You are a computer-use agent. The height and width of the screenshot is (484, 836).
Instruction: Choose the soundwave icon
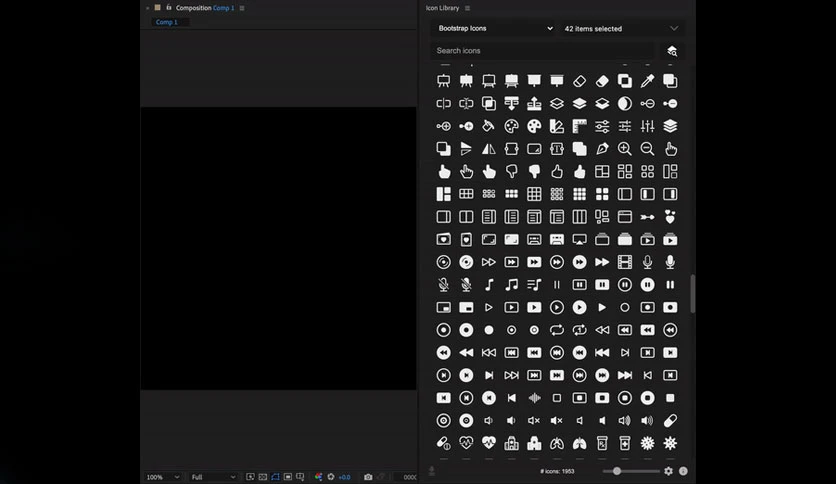tap(534, 398)
